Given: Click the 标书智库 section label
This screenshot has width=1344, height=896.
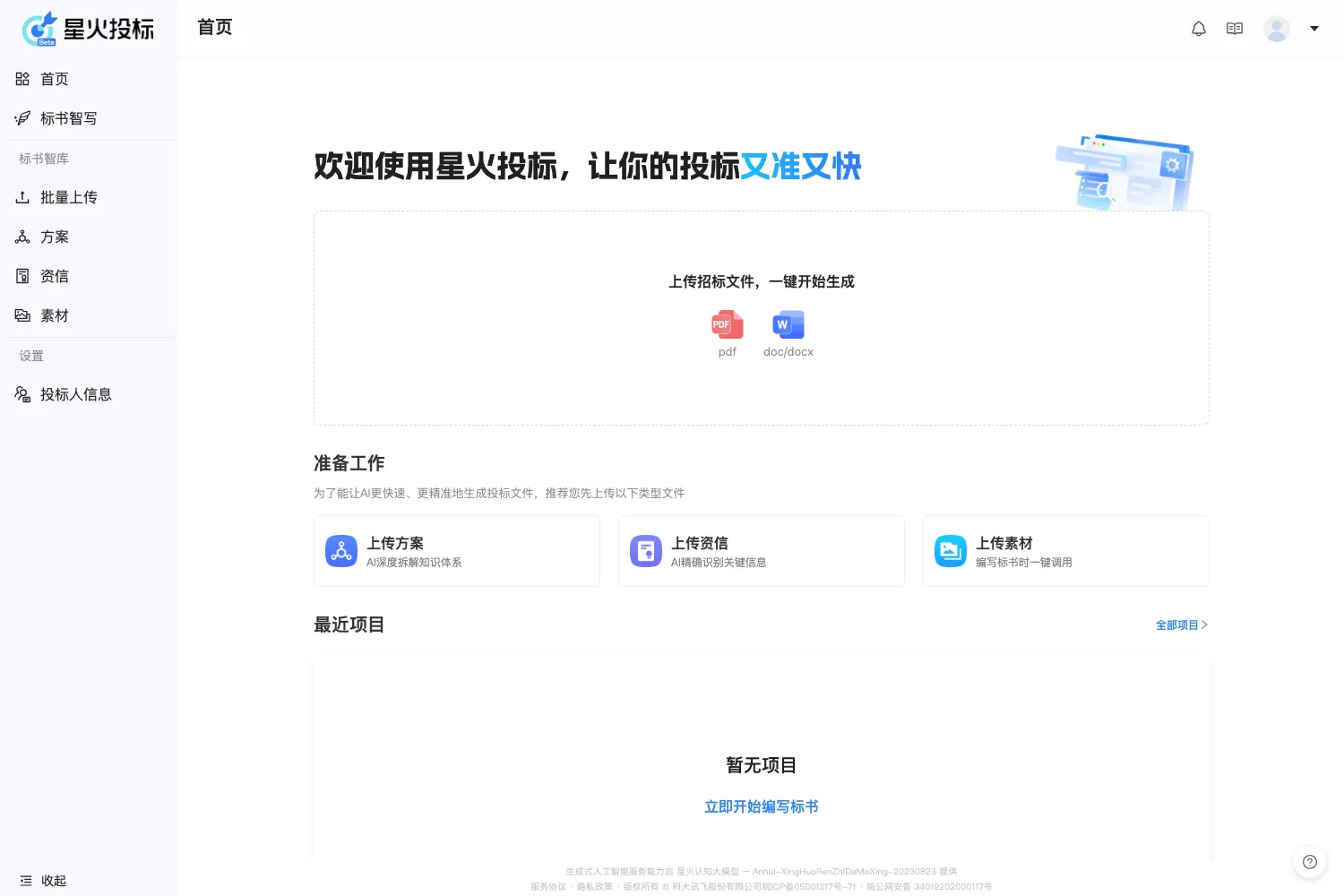Looking at the screenshot, I should (x=44, y=159).
